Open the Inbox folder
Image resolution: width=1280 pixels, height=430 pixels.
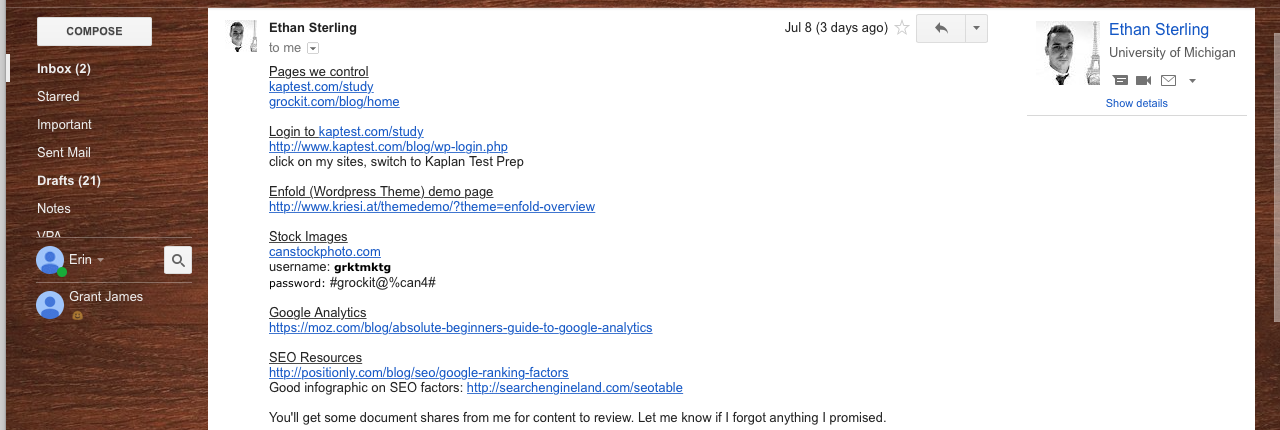coord(63,69)
